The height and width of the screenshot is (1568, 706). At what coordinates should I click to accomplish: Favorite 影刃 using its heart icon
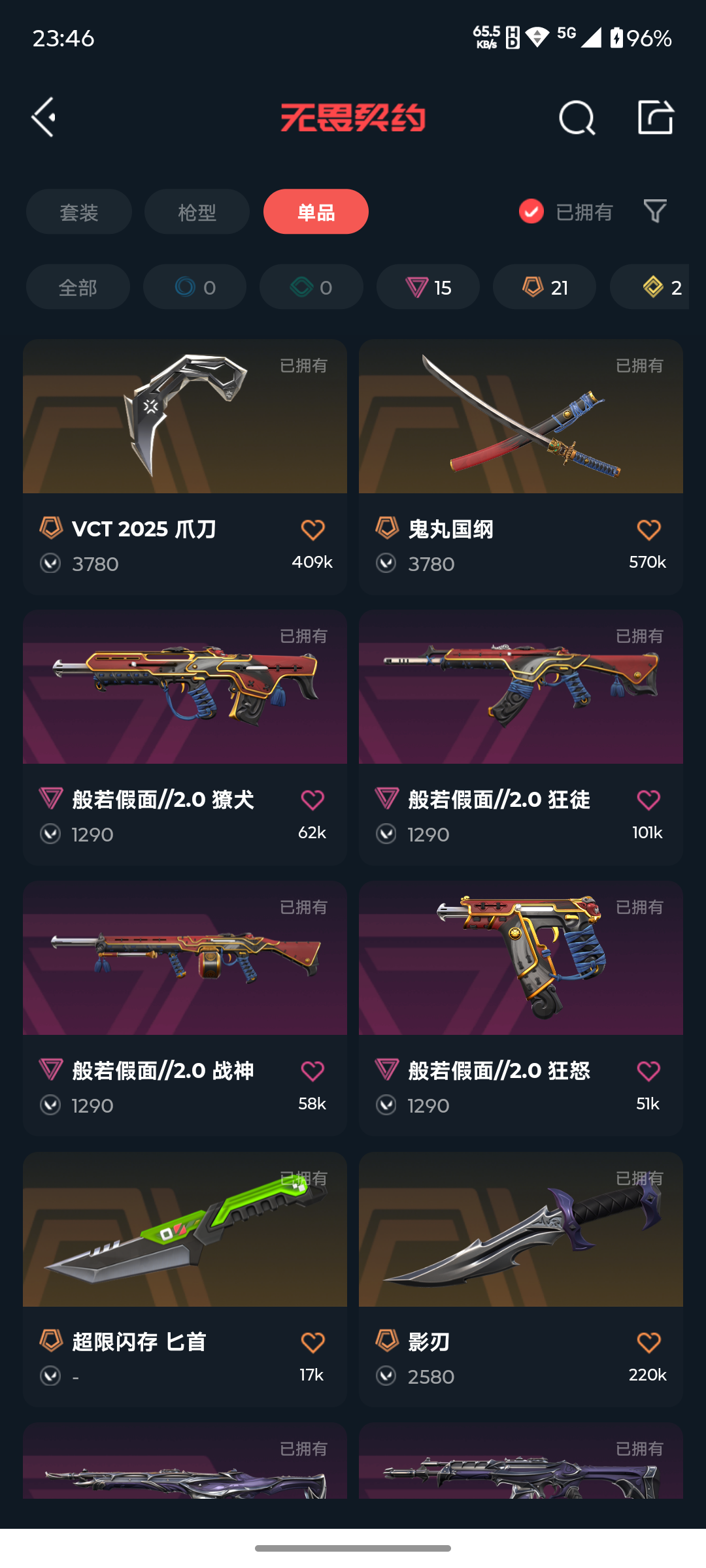648,1342
